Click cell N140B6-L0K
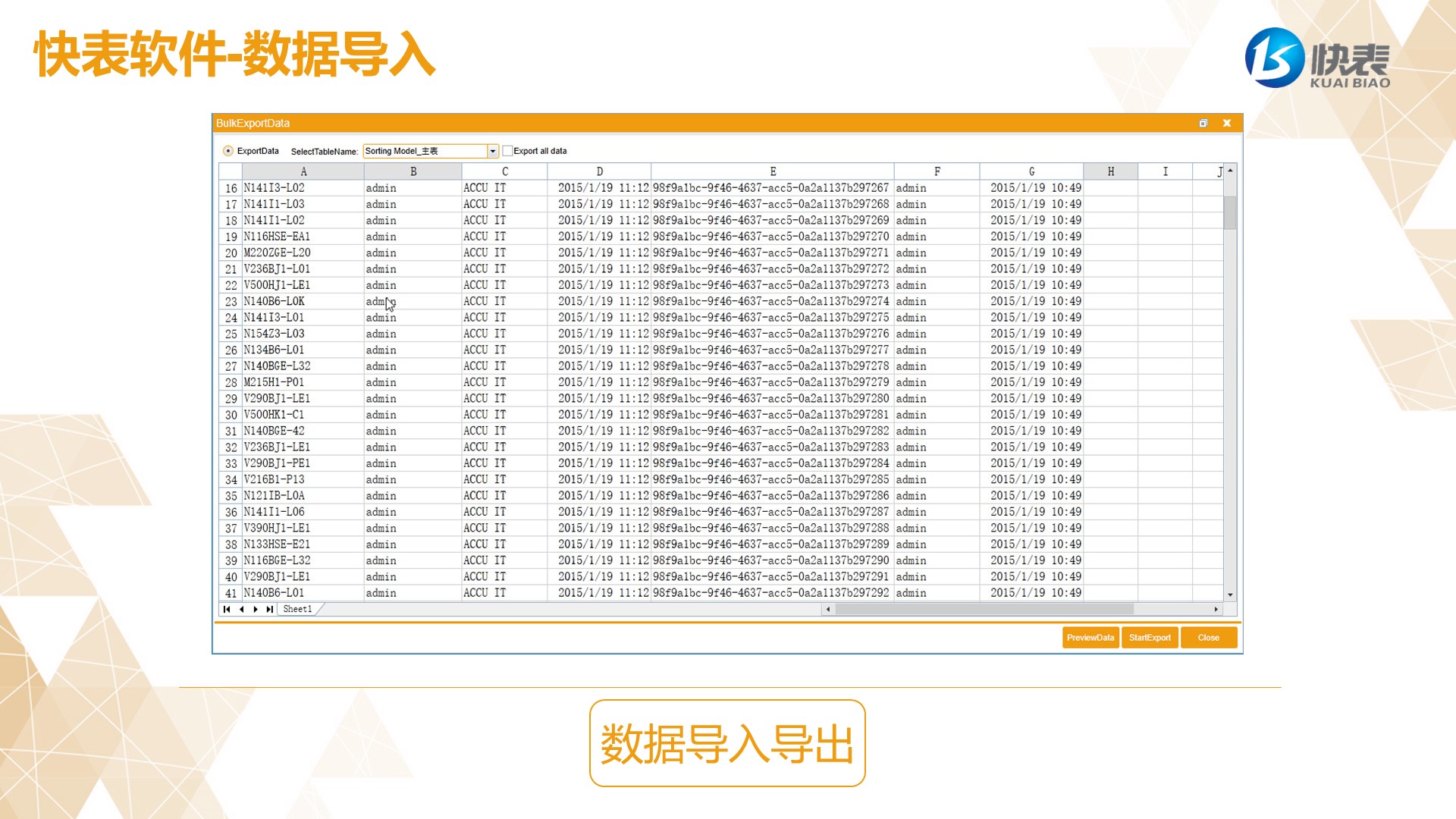Image resolution: width=1456 pixels, height=819 pixels. 303,301
